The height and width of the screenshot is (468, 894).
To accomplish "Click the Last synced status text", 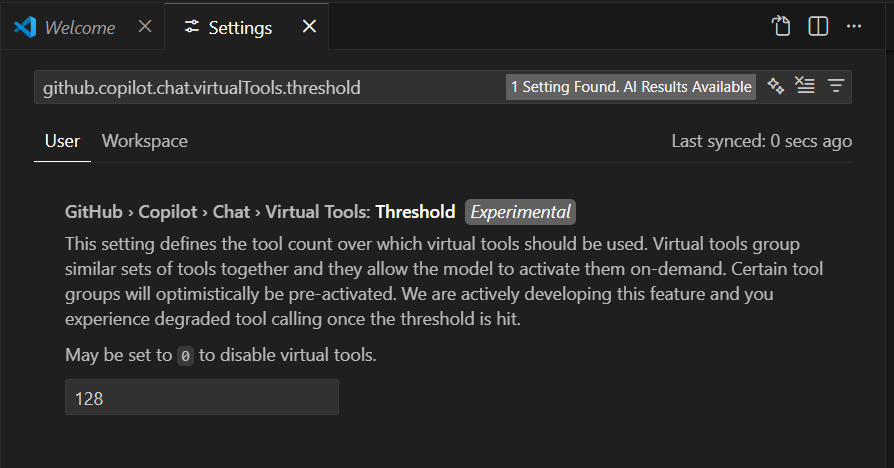I will [x=761, y=141].
